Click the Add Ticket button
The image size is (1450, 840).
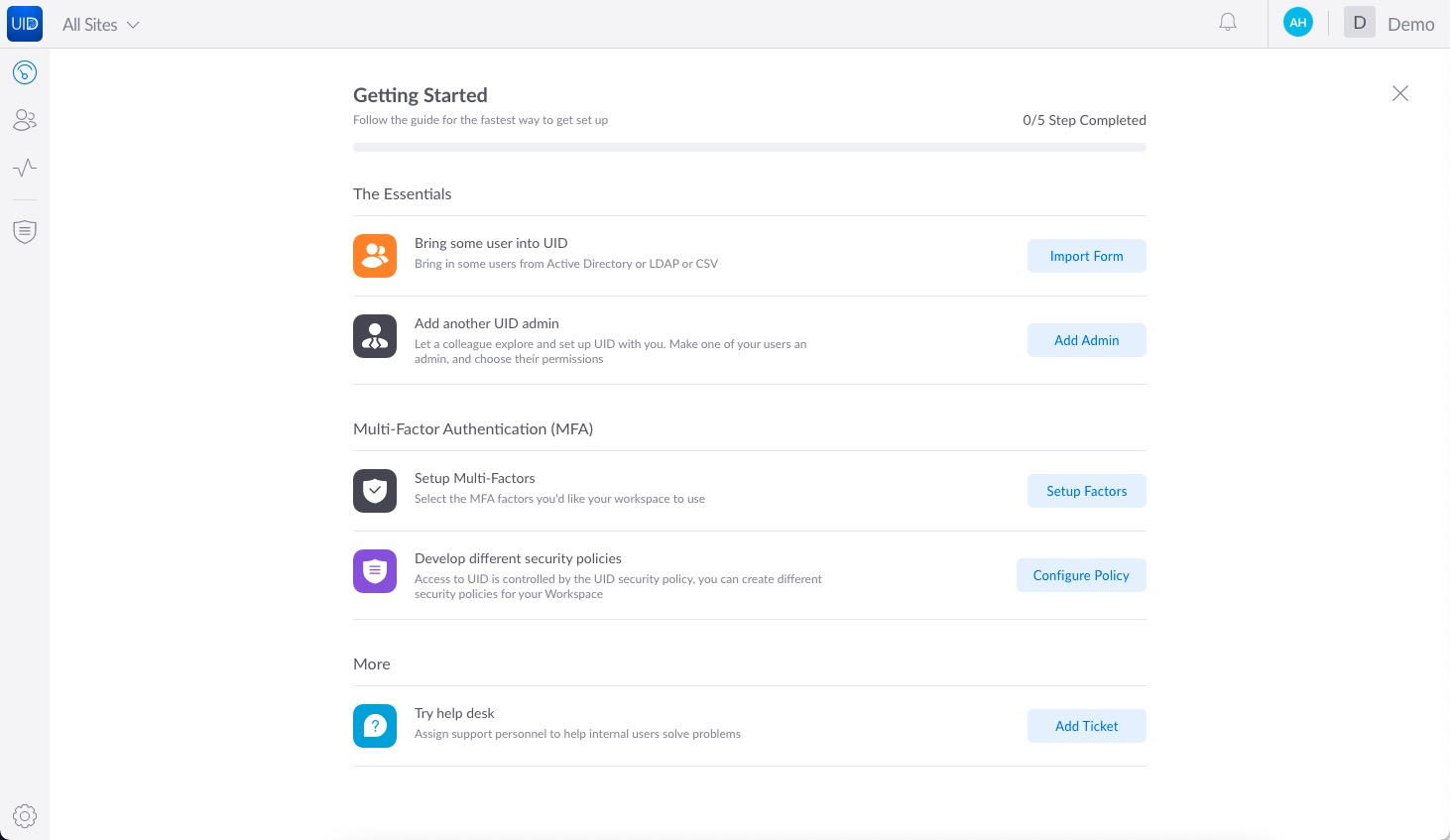point(1086,726)
